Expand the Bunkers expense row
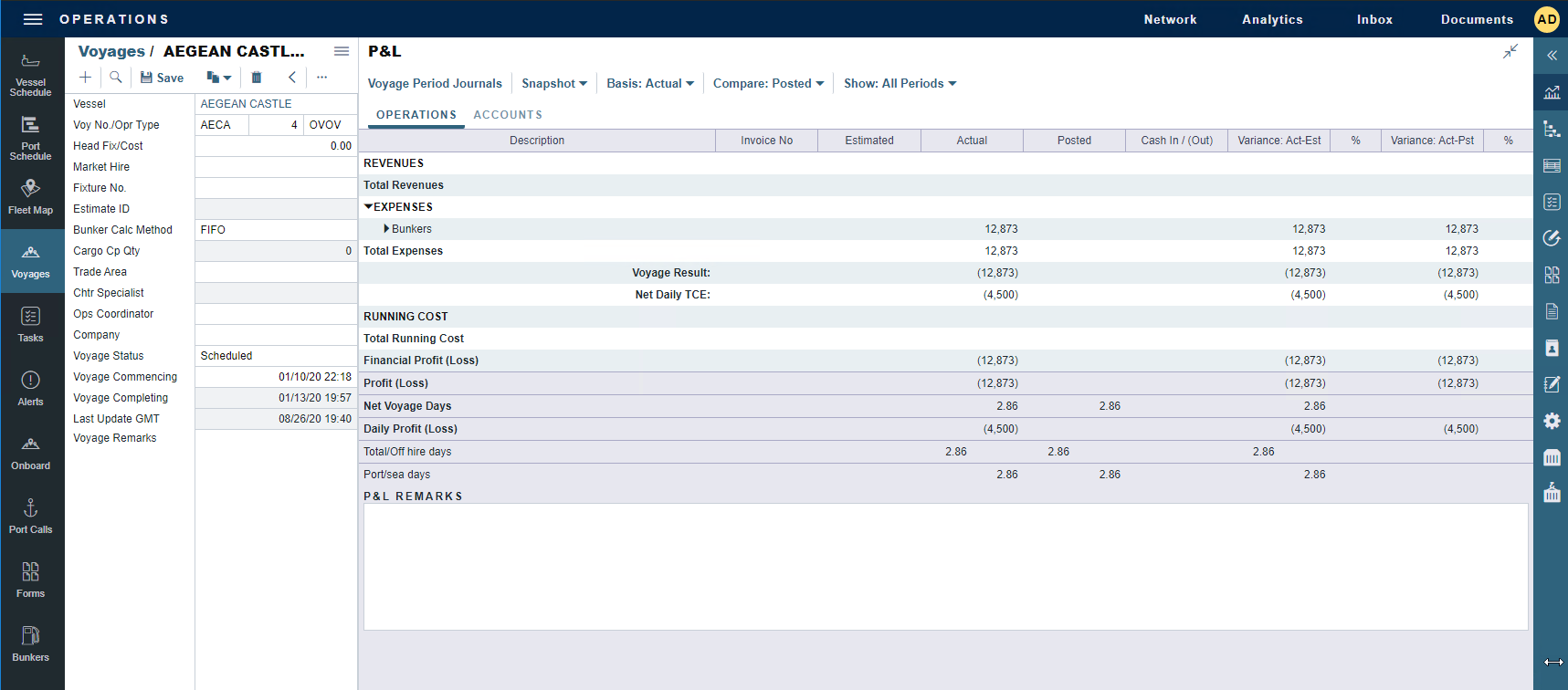This screenshot has height=690, width=1568. [x=386, y=229]
